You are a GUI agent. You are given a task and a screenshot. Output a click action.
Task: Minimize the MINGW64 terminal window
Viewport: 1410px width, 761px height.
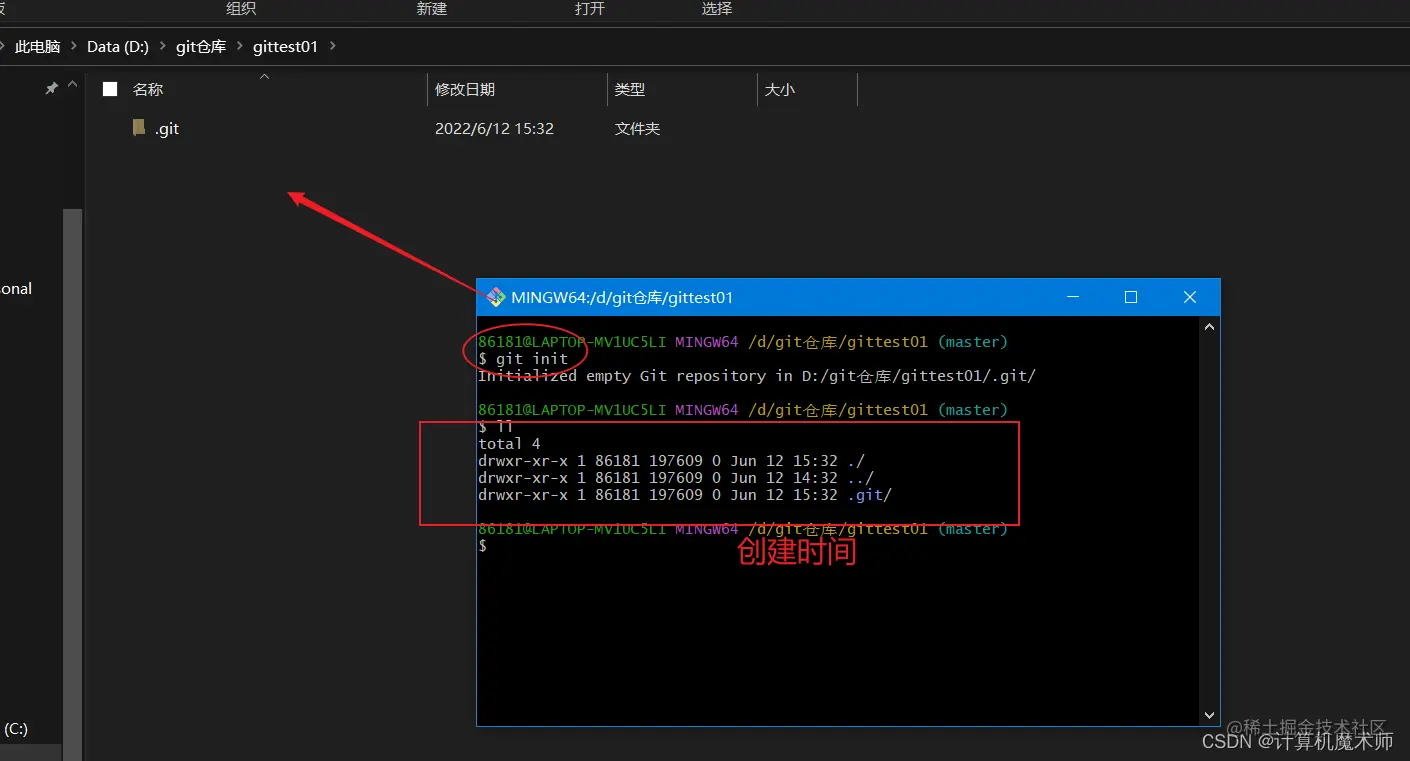point(1073,297)
